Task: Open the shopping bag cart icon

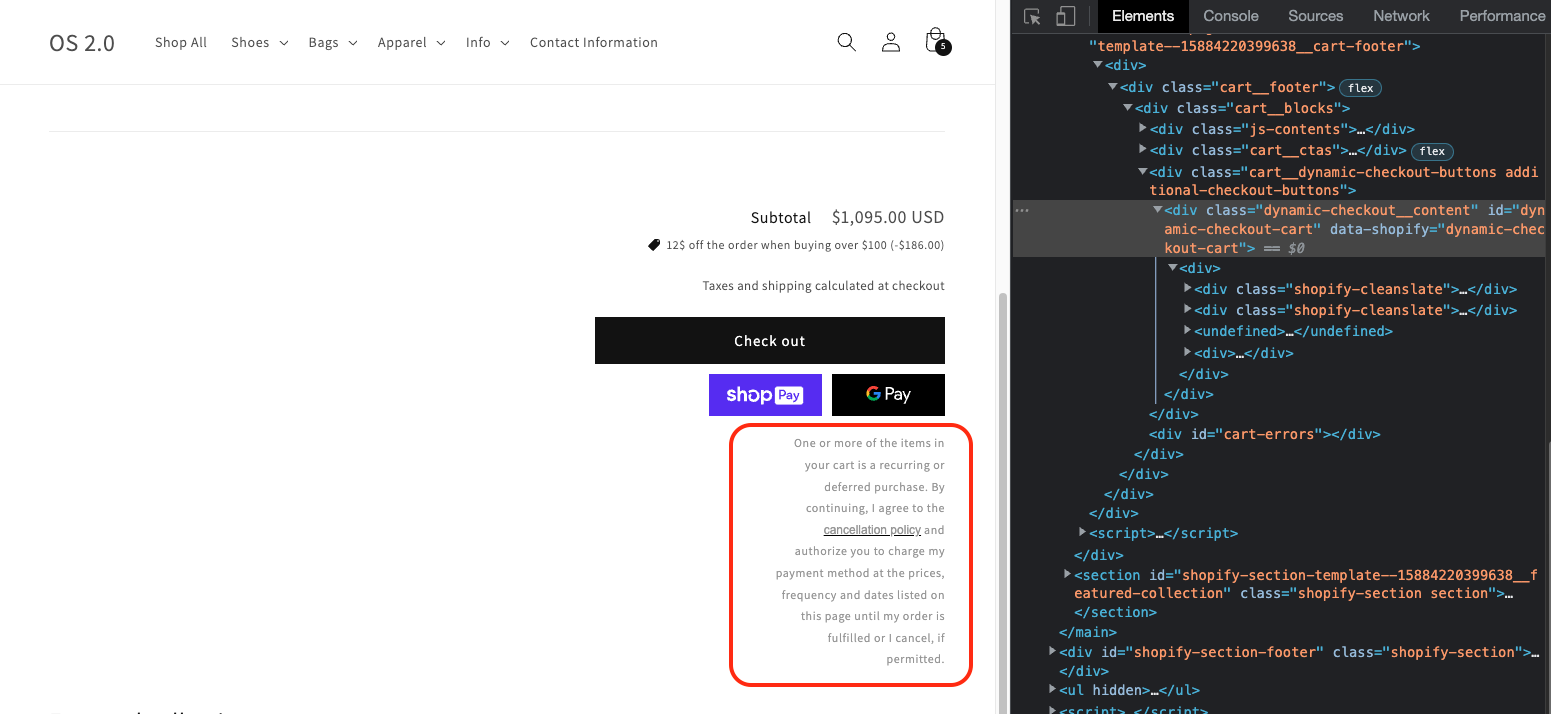Action: [x=934, y=40]
